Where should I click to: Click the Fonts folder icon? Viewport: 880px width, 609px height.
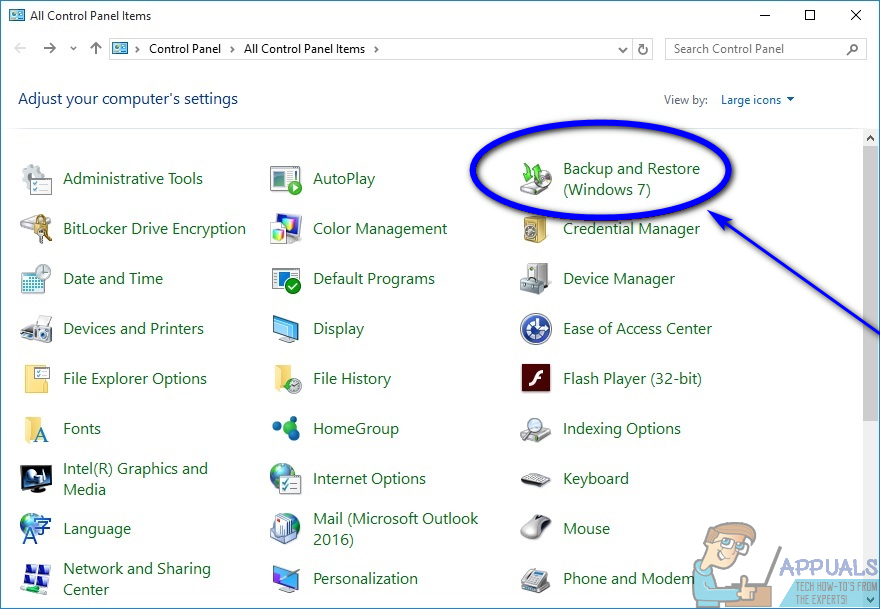(36, 429)
